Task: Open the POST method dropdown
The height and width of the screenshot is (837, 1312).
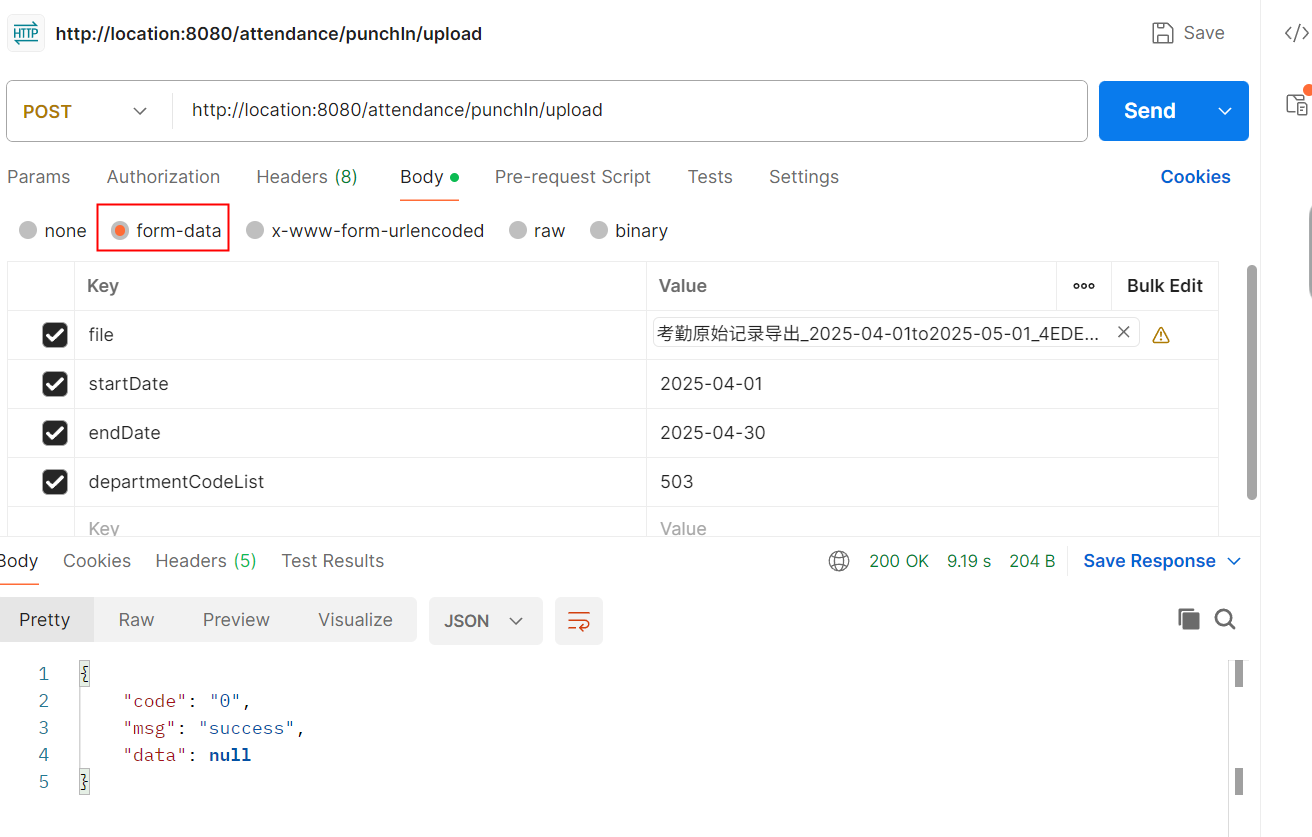Action: tap(86, 111)
